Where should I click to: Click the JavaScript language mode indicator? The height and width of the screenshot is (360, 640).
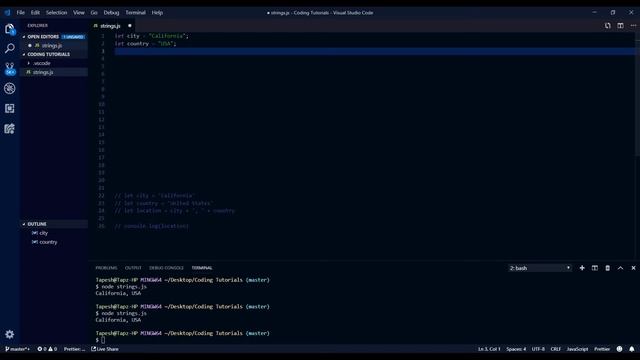click(577, 349)
